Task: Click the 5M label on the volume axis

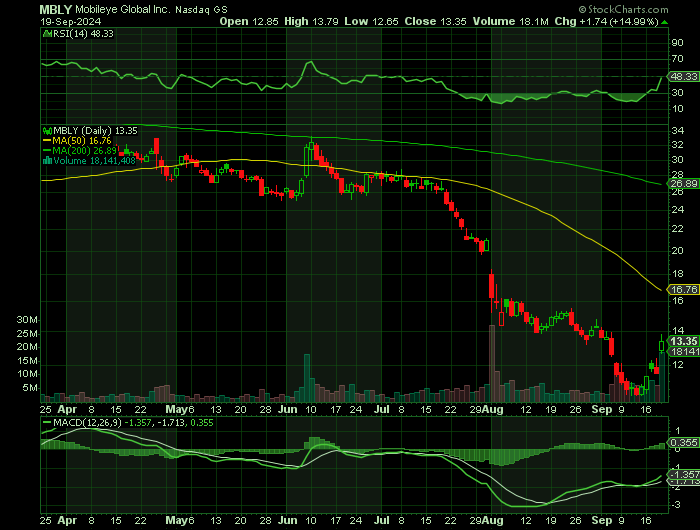Action: point(30,388)
